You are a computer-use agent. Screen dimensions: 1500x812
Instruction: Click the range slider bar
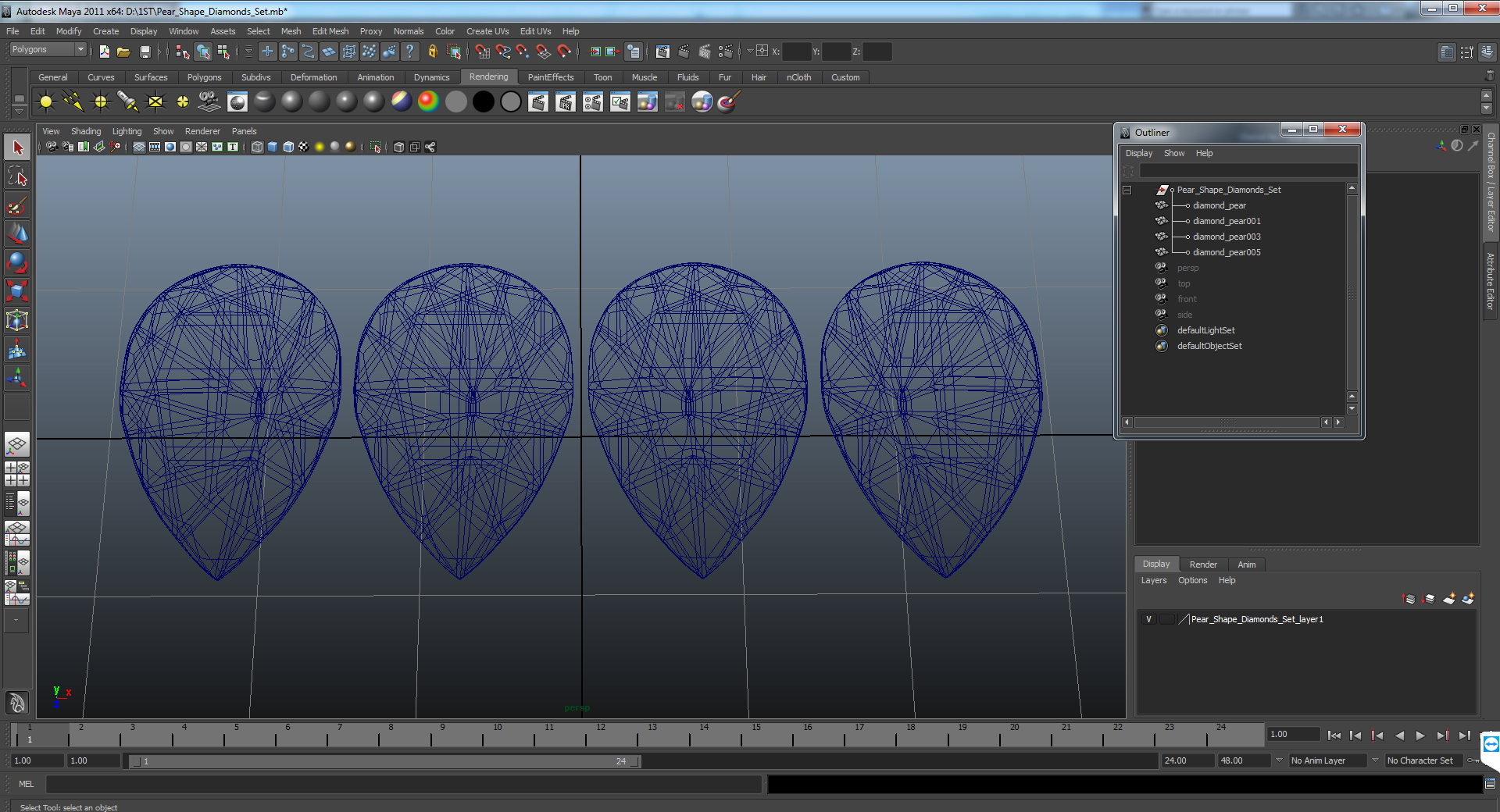coord(385,761)
